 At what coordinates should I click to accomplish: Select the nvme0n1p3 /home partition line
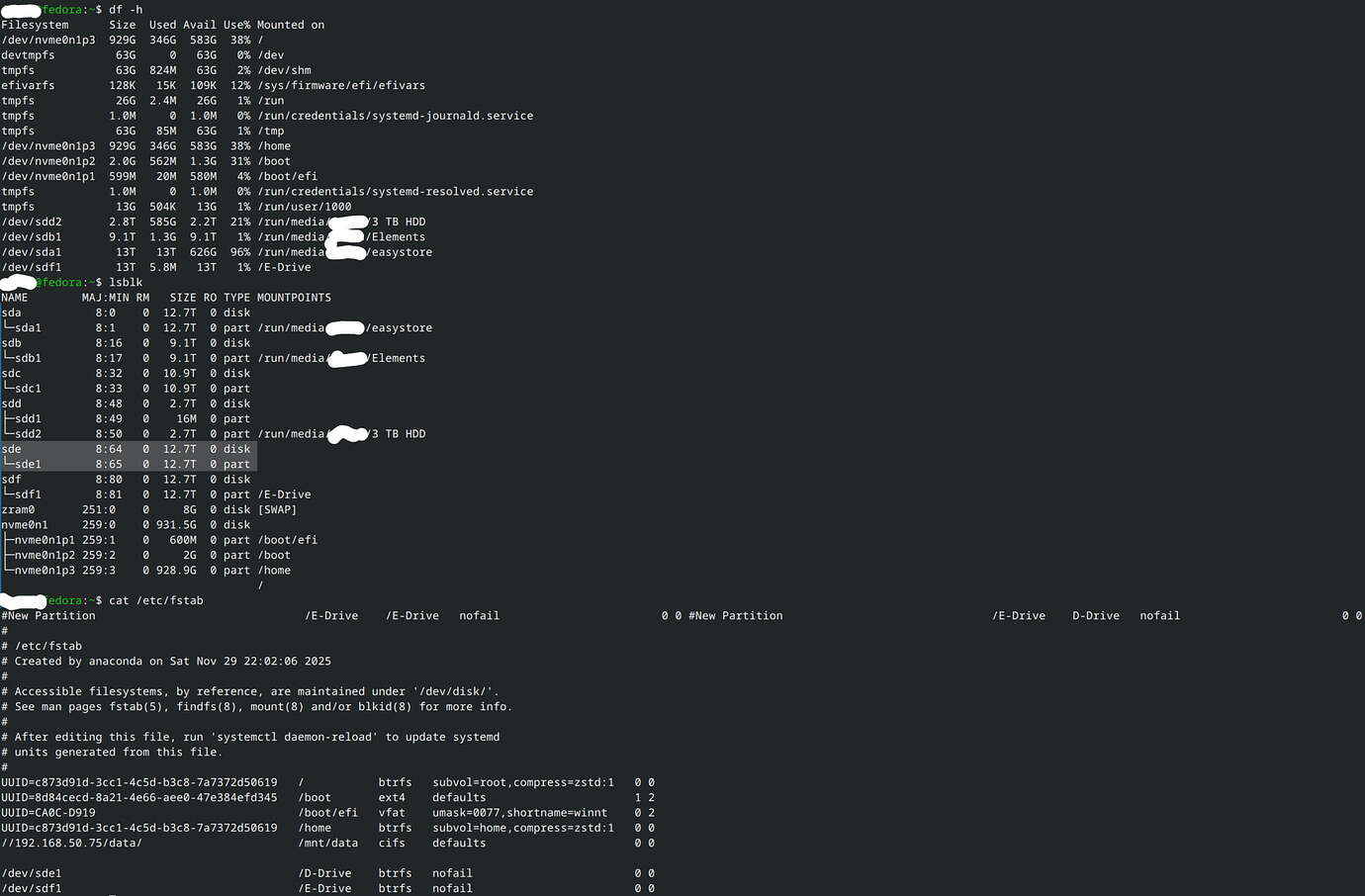click(148, 570)
